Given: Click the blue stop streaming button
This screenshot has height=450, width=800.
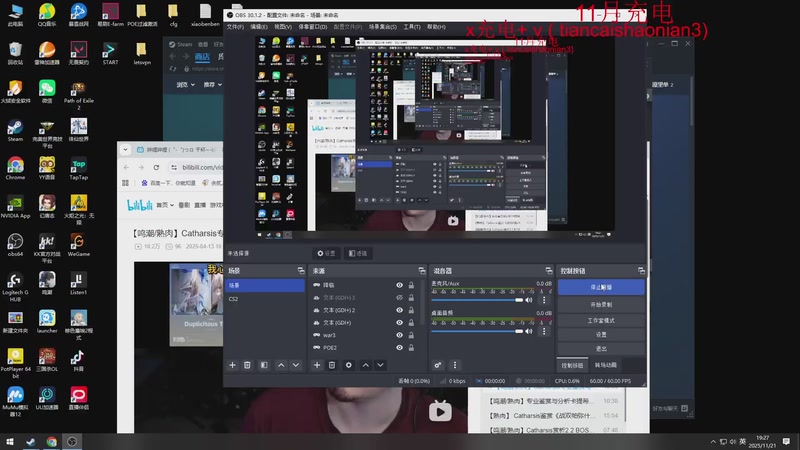Looking at the screenshot, I should click(601, 287).
